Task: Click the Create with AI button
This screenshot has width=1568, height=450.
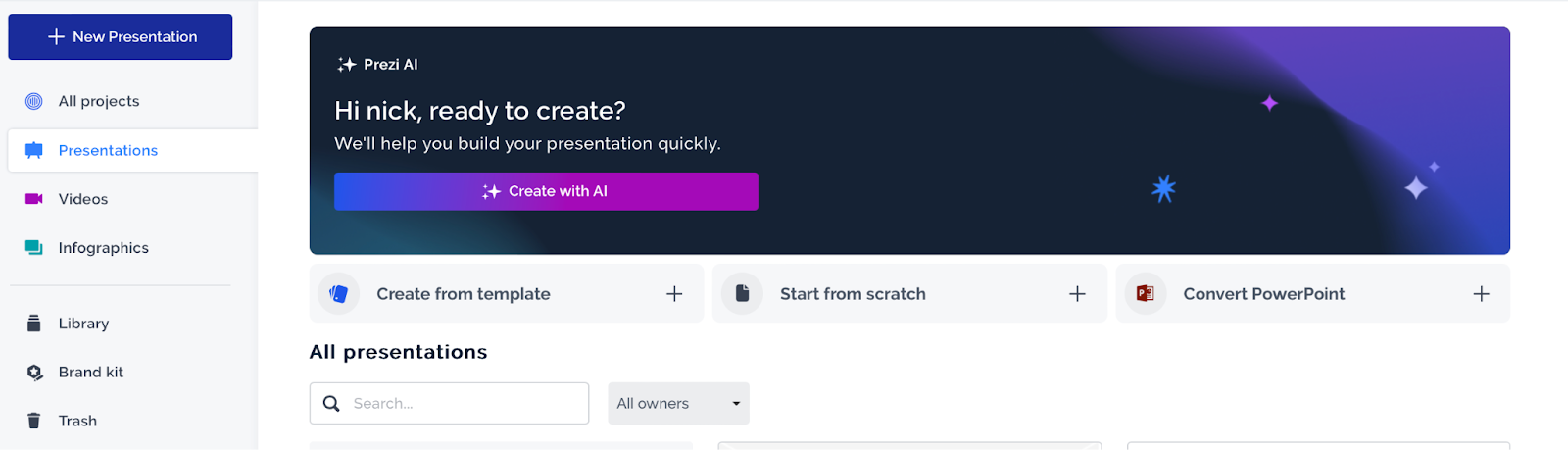Action: click(x=546, y=191)
